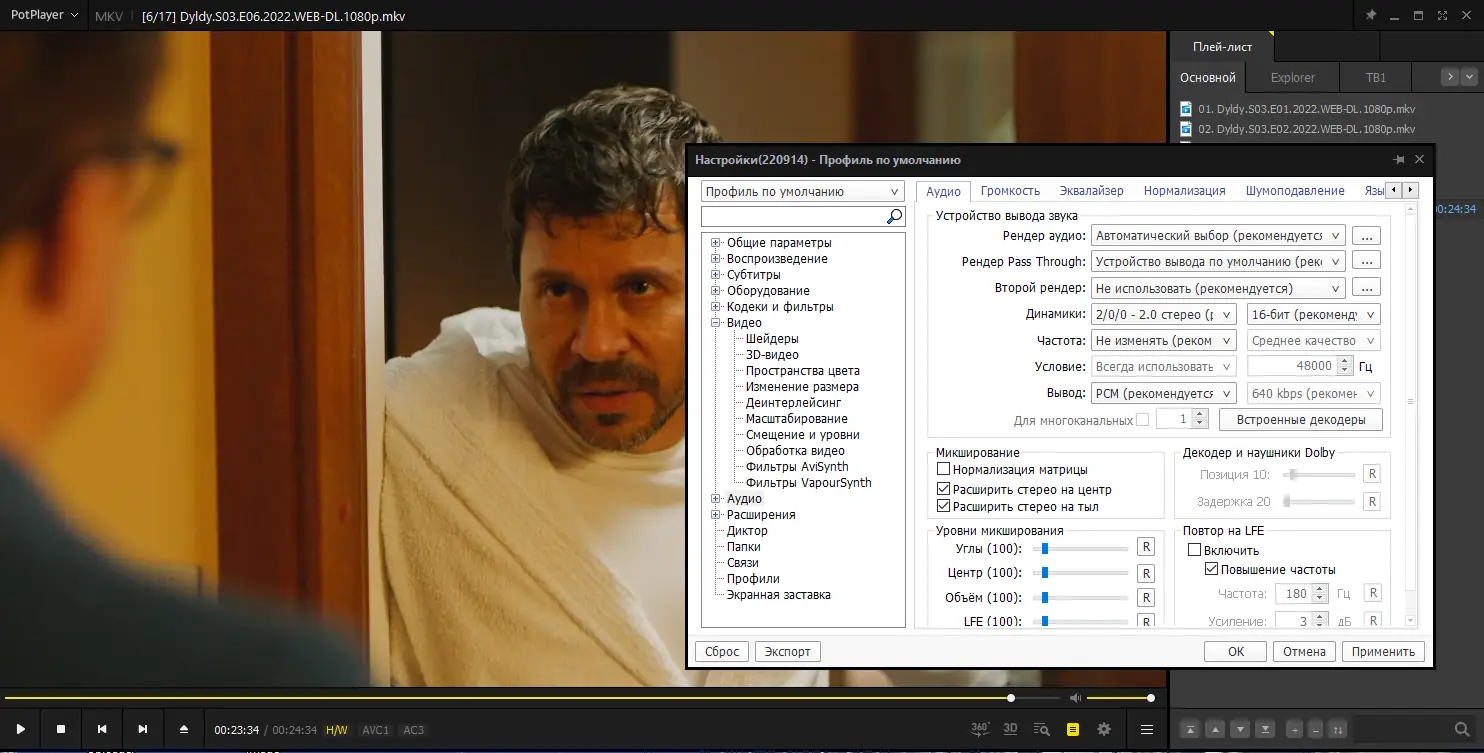Switch to the Шумоподавление tab
The height and width of the screenshot is (753, 1484).
1295,191
